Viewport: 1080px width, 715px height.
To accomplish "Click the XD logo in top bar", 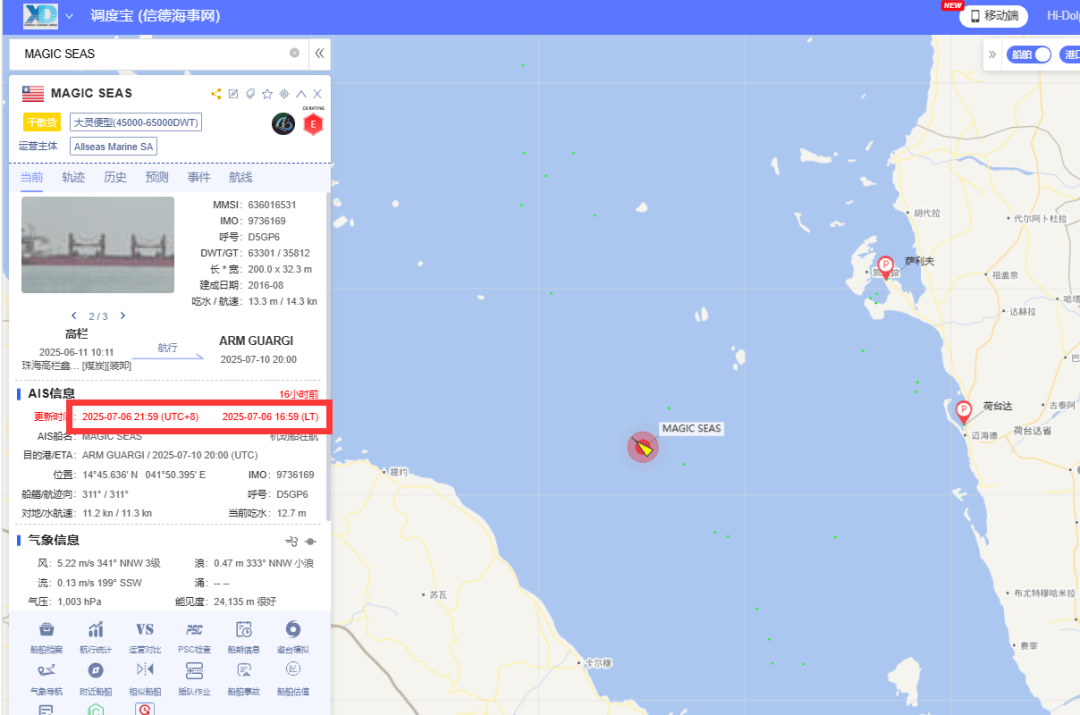I will (41, 16).
